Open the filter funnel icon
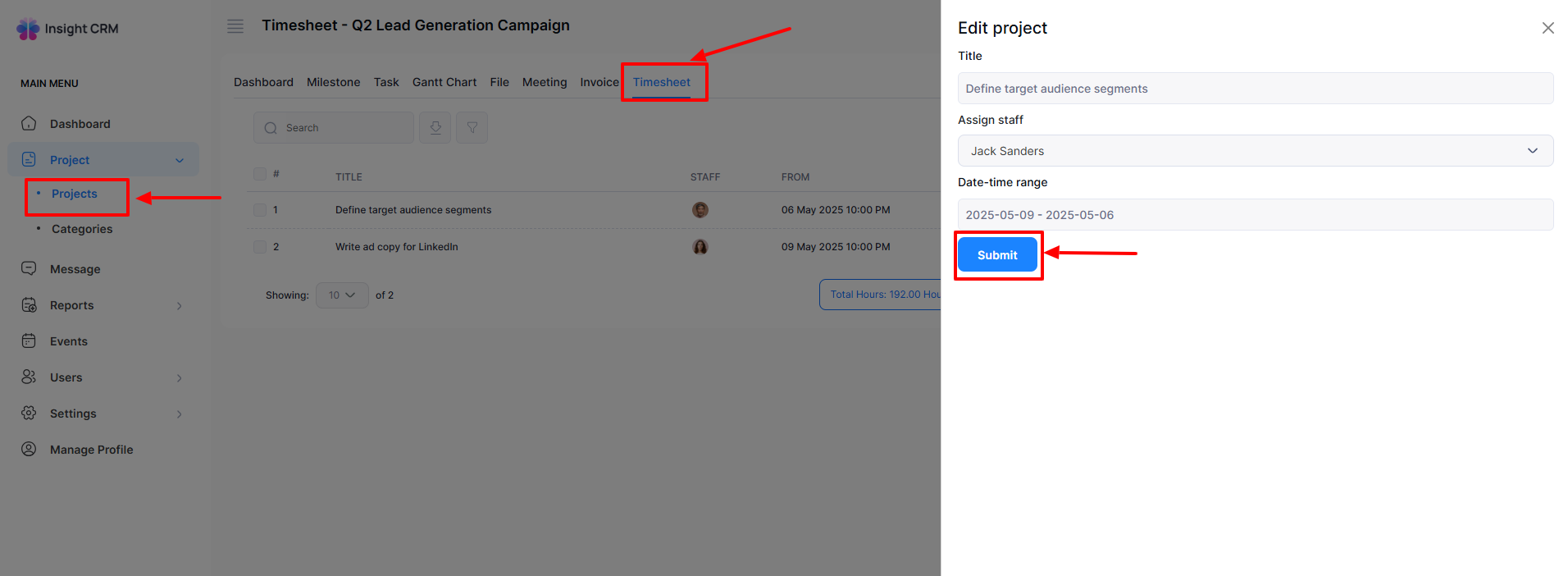 (x=472, y=128)
